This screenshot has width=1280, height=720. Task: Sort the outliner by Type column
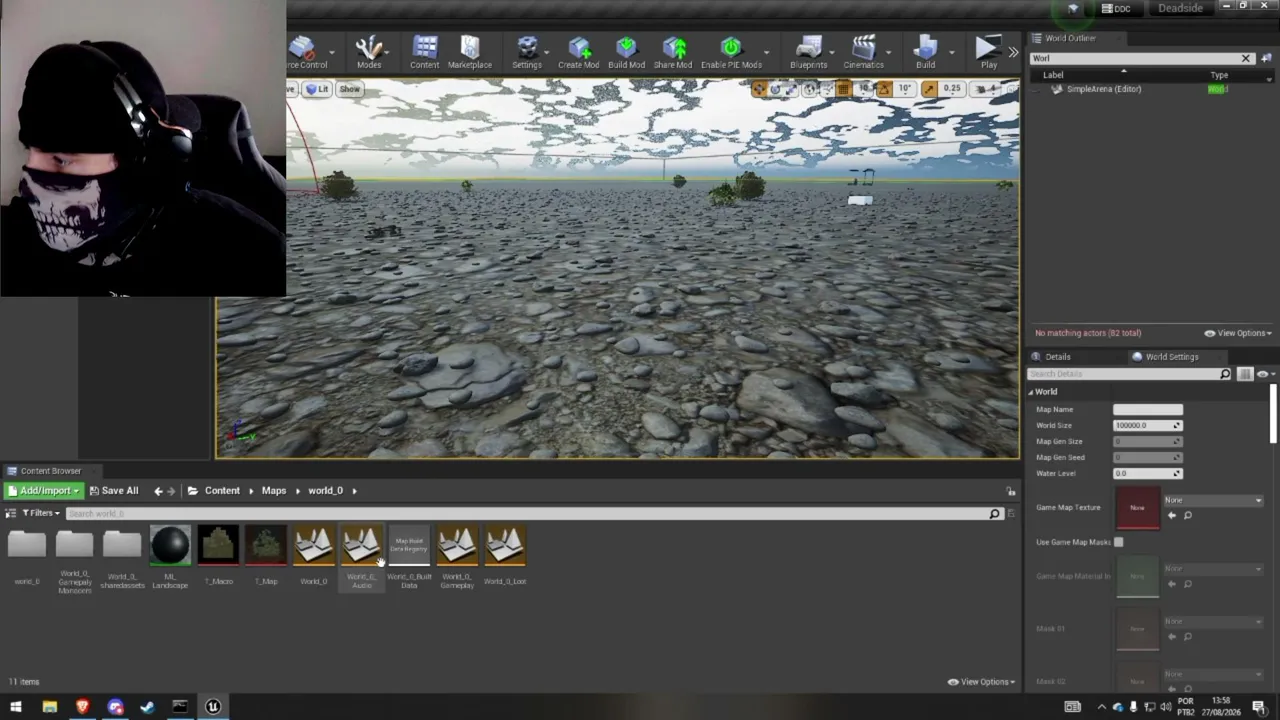coord(1219,75)
